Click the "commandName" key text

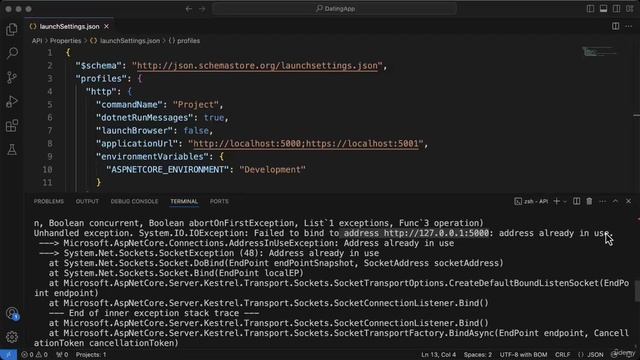[129, 104]
